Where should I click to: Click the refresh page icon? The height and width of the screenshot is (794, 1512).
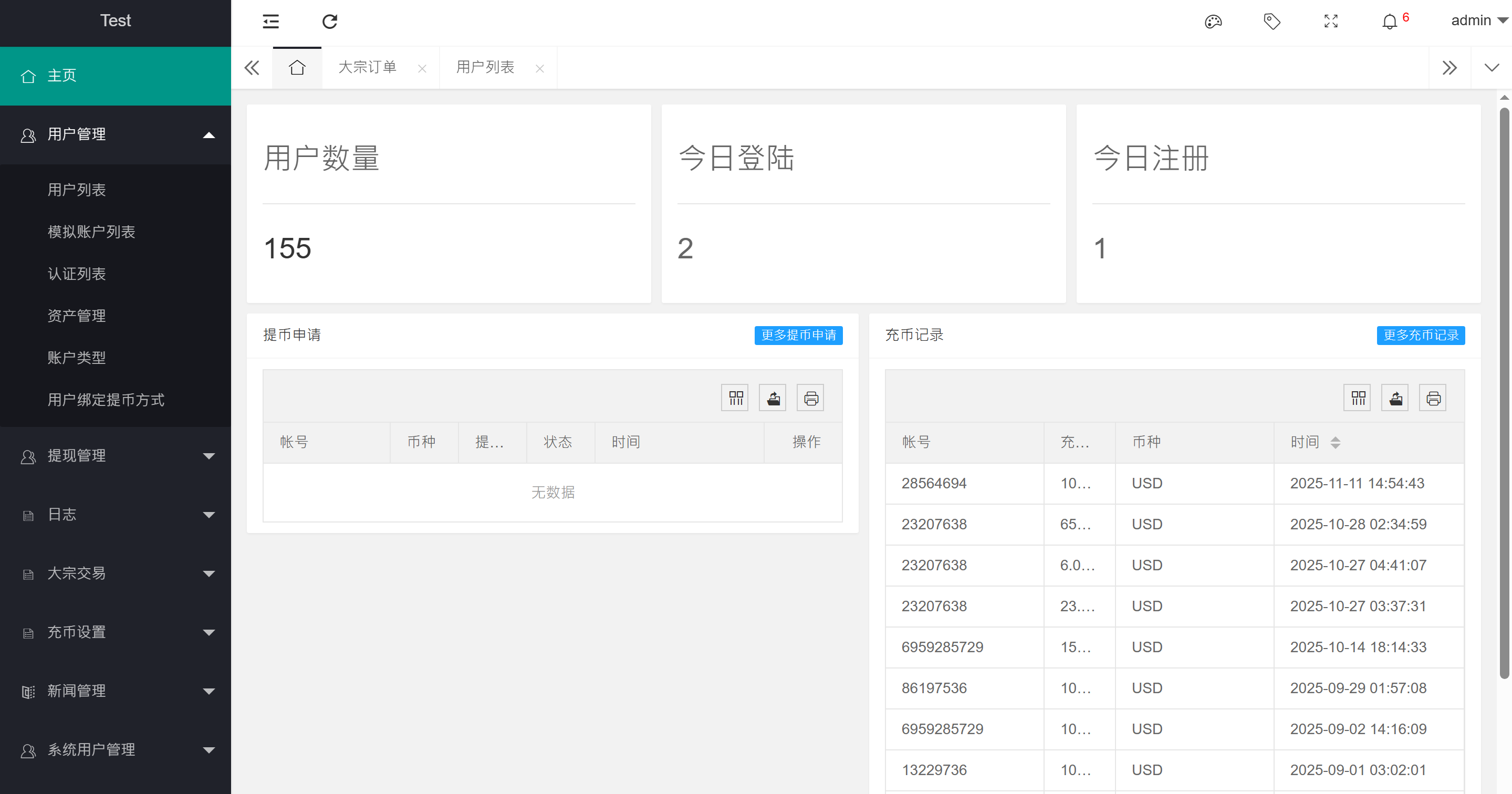tap(330, 22)
